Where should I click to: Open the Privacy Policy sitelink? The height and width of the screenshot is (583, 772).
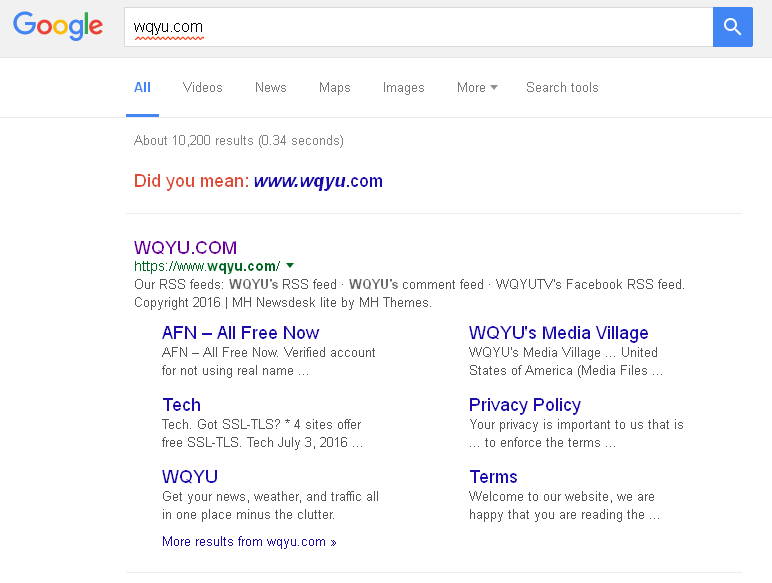525,405
